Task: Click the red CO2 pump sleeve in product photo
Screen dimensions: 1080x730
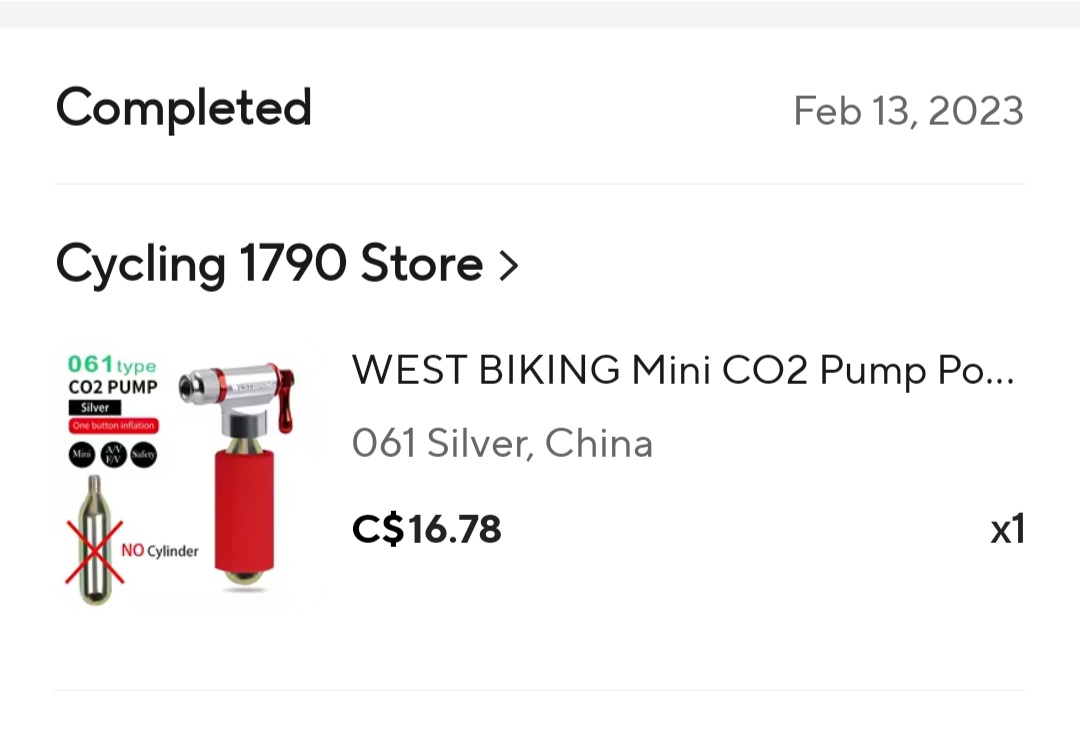Action: click(x=243, y=509)
